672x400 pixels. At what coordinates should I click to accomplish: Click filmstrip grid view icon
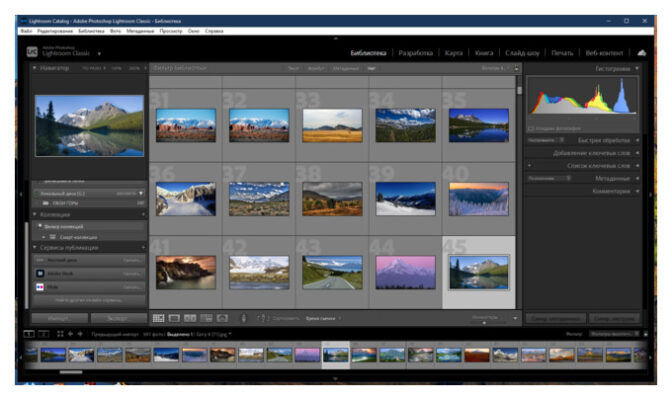coord(60,334)
